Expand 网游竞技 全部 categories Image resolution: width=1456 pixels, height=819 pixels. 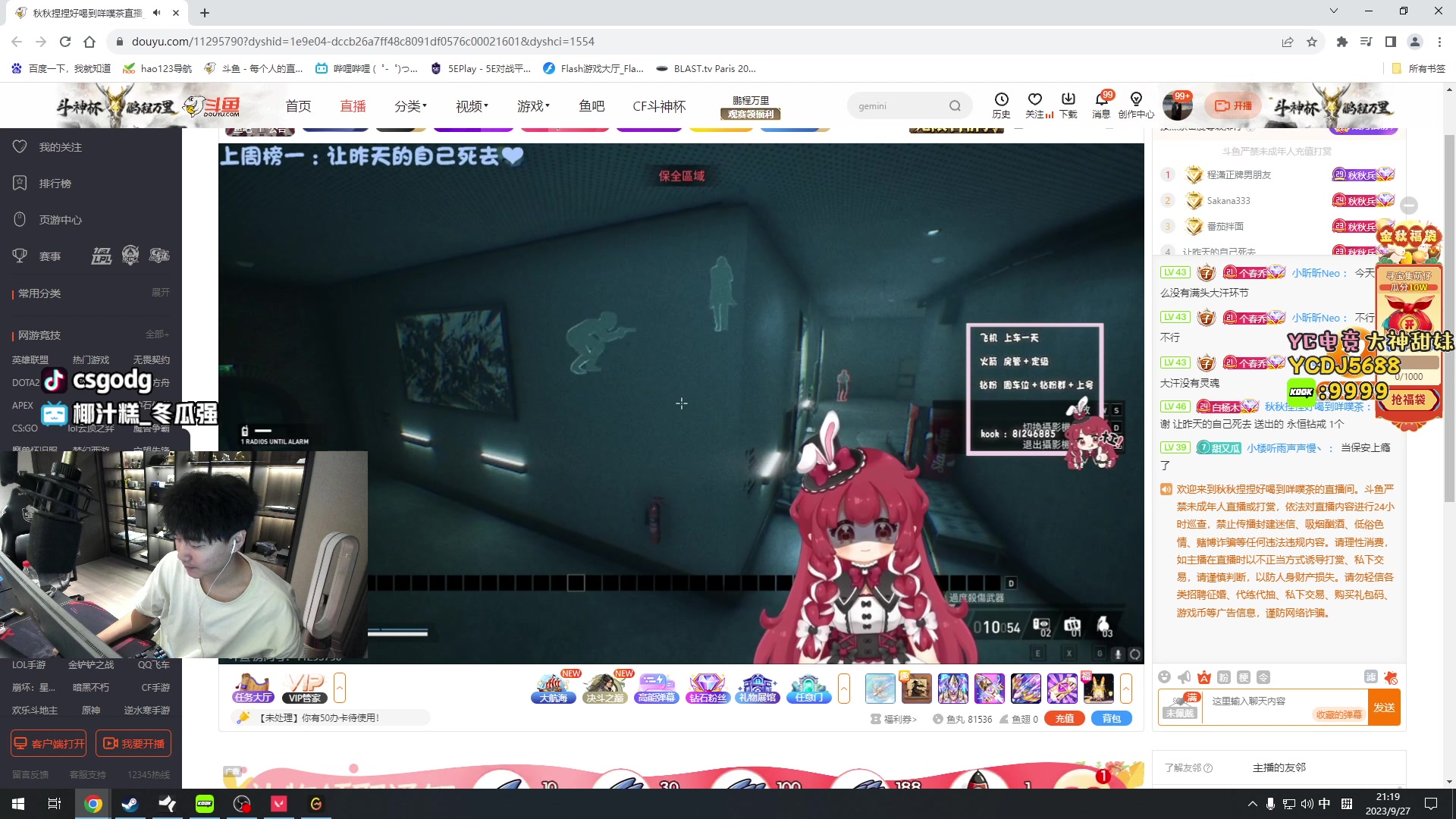(x=158, y=334)
